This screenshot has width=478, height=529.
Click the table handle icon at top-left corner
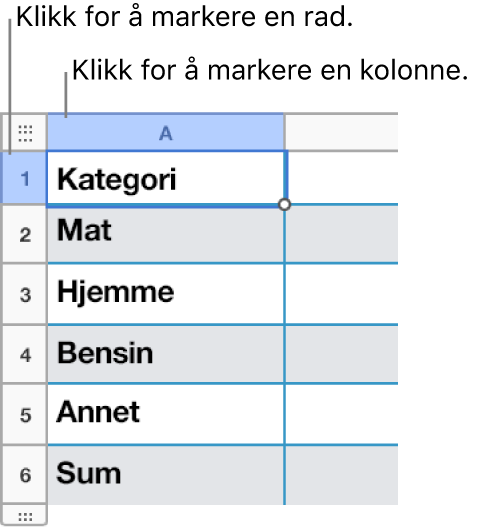coord(25,133)
